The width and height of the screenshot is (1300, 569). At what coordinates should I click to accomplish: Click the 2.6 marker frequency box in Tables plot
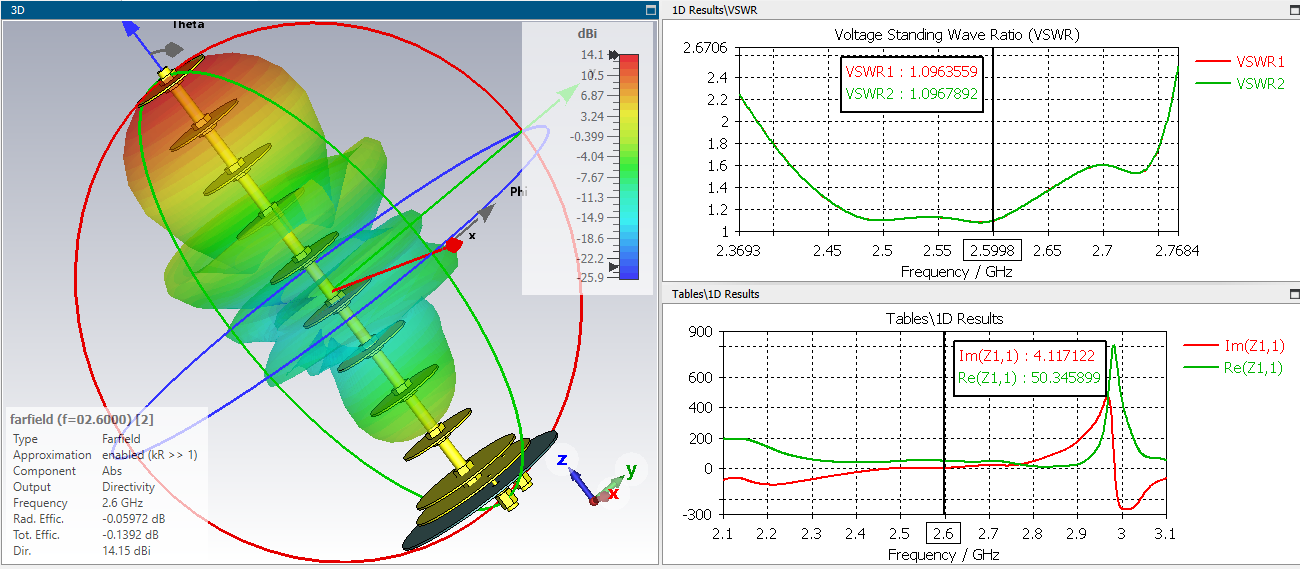tap(944, 533)
